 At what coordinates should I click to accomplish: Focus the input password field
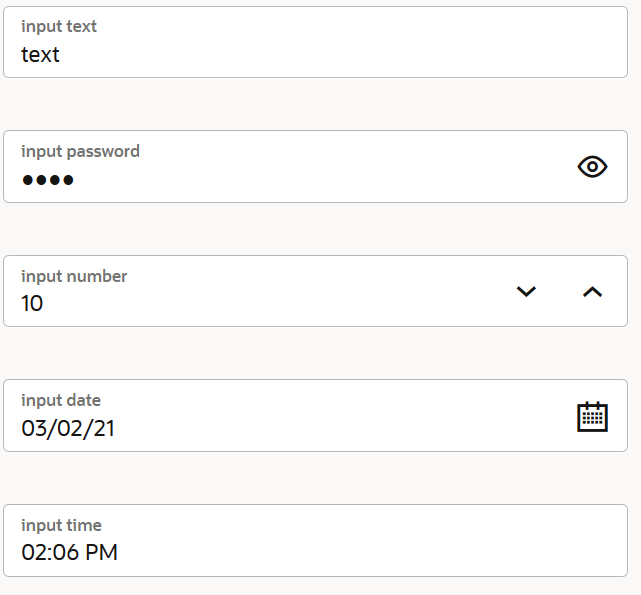[x=290, y=180]
